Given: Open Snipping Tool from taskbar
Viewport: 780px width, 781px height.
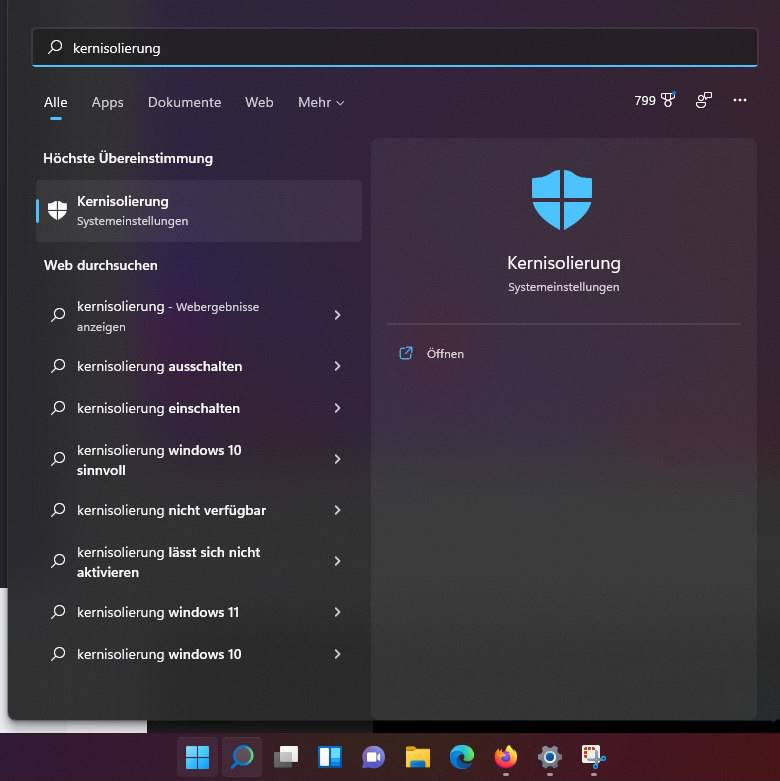Looking at the screenshot, I should [x=593, y=757].
